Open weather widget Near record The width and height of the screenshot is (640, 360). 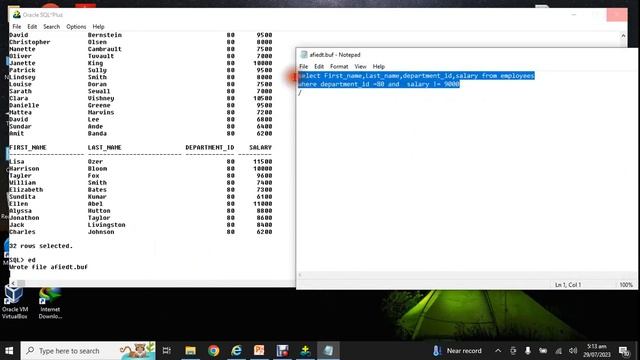pyautogui.click(x=457, y=351)
